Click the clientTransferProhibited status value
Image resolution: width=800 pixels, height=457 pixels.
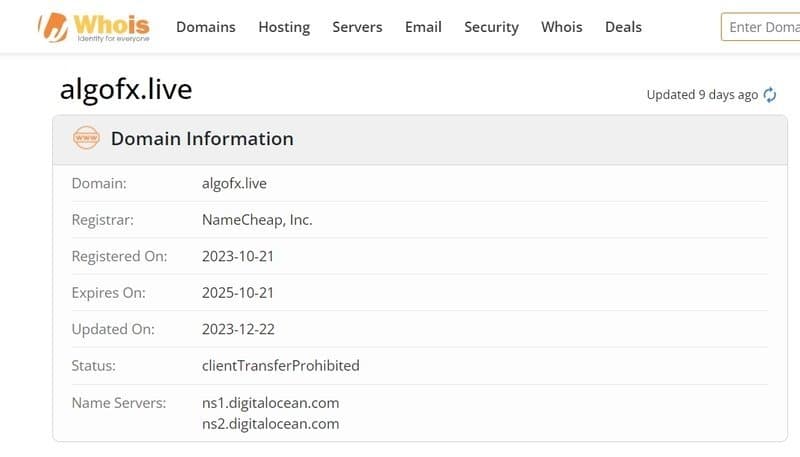point(280,366)
